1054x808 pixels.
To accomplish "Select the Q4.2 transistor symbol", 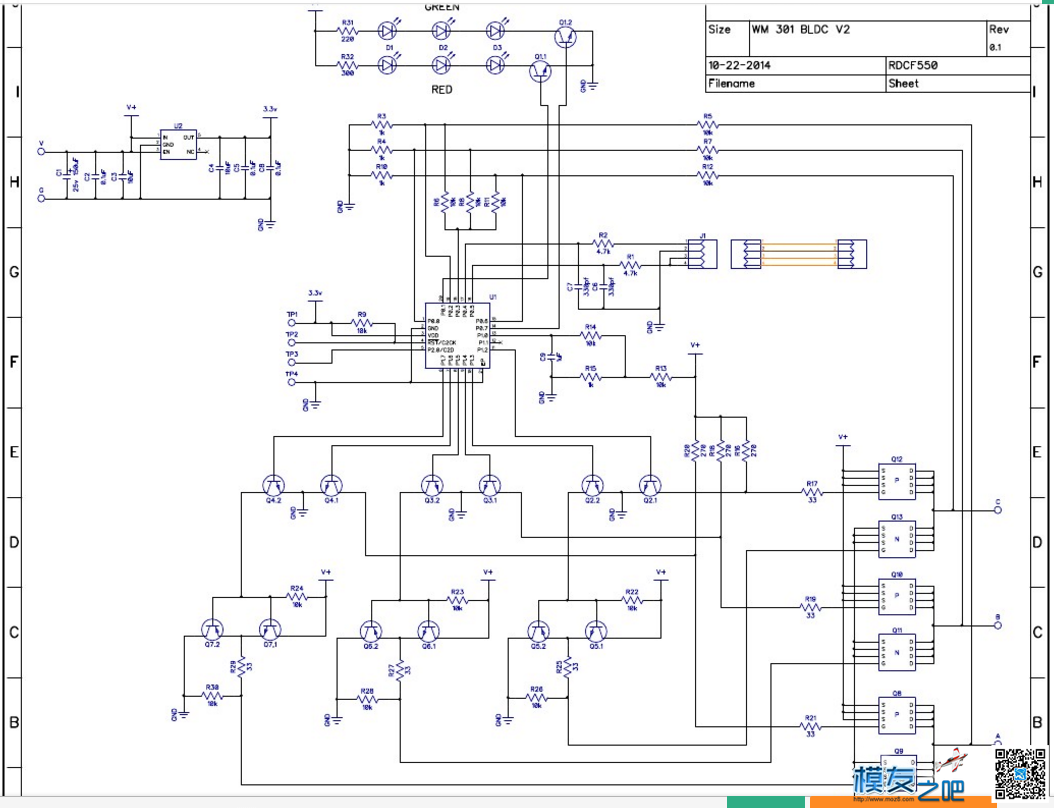I will click(274, 485).
